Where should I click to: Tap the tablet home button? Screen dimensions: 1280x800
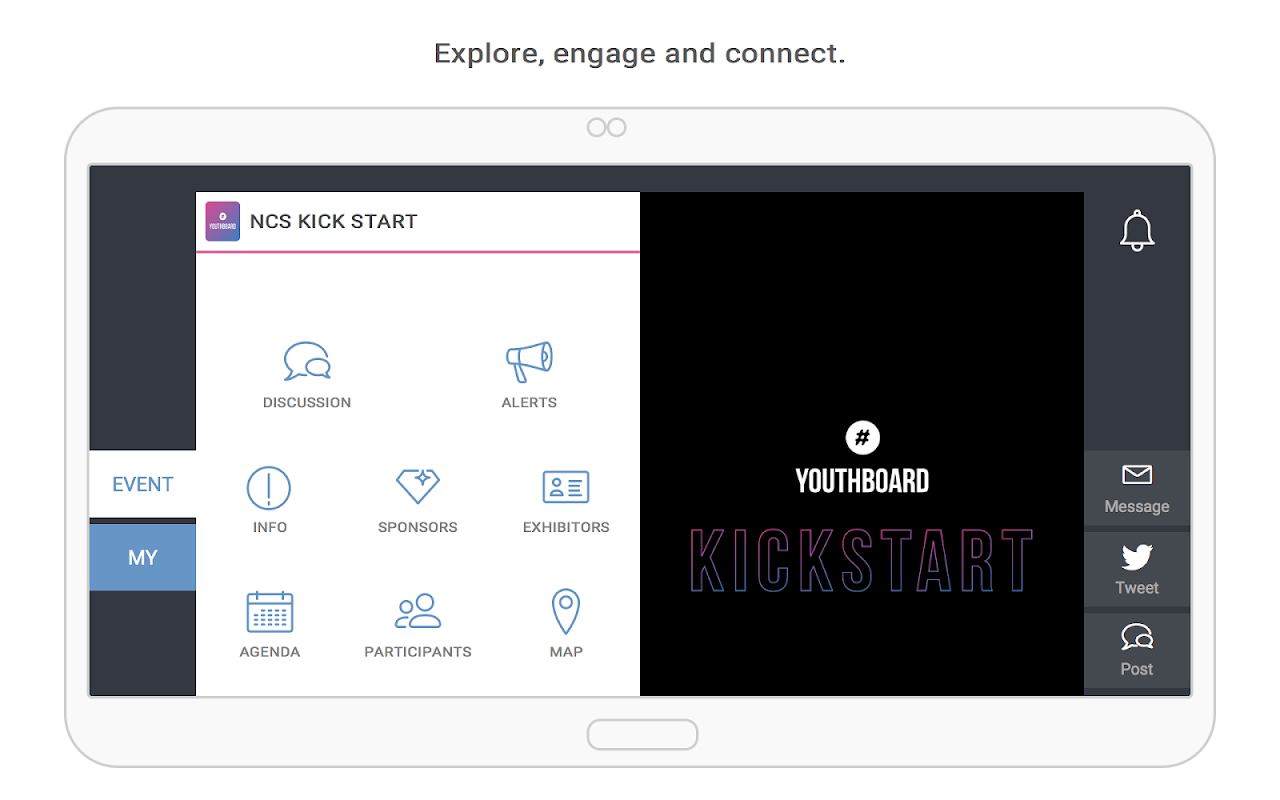point(642,734)
